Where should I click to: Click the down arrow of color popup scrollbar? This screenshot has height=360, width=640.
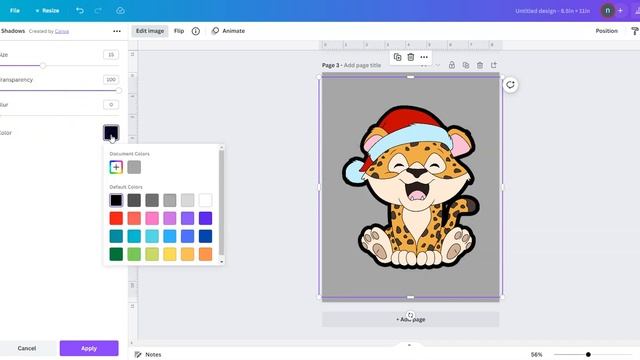click(222, 262)
